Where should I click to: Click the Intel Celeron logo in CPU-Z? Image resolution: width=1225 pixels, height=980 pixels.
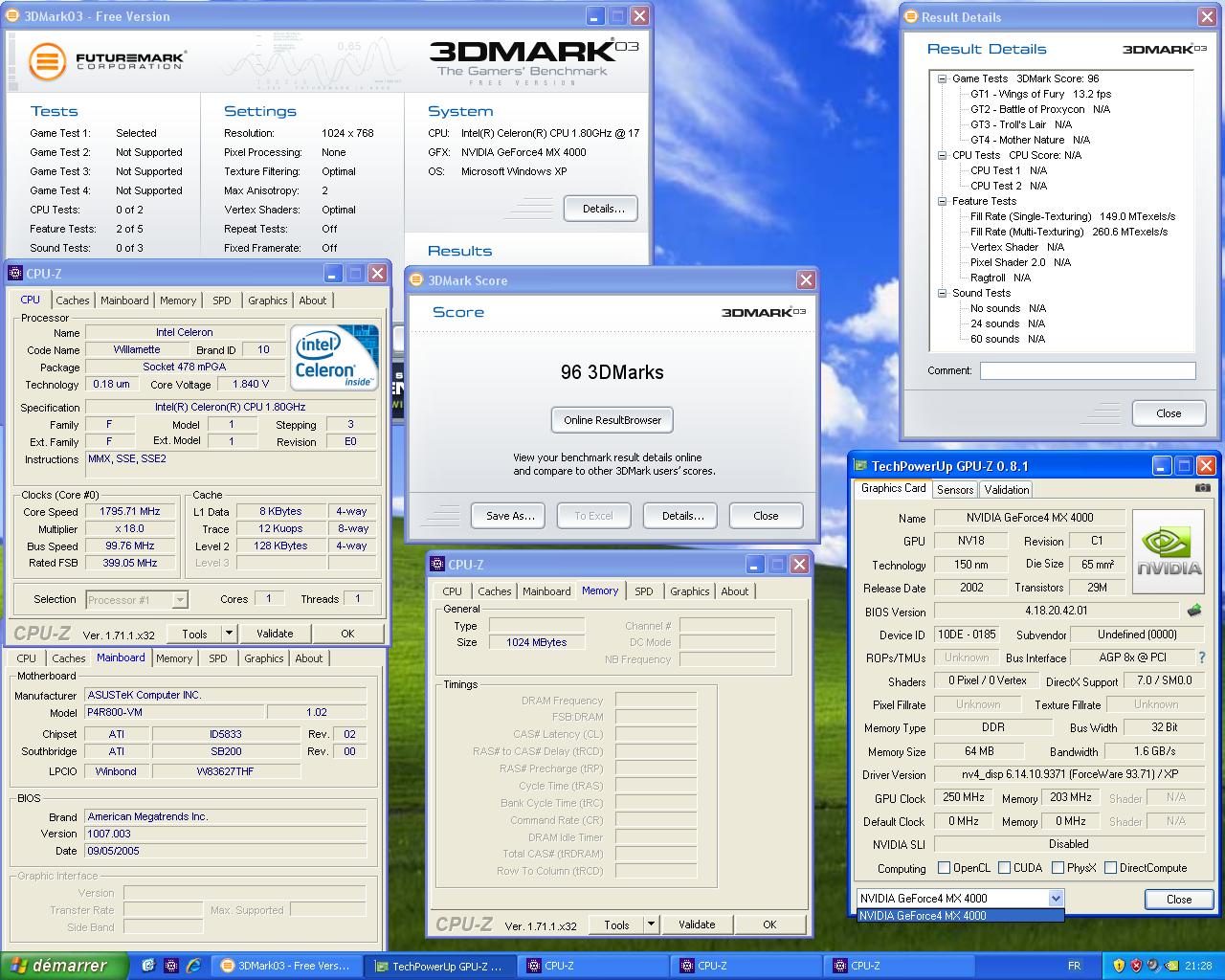[x=334, y=357]
